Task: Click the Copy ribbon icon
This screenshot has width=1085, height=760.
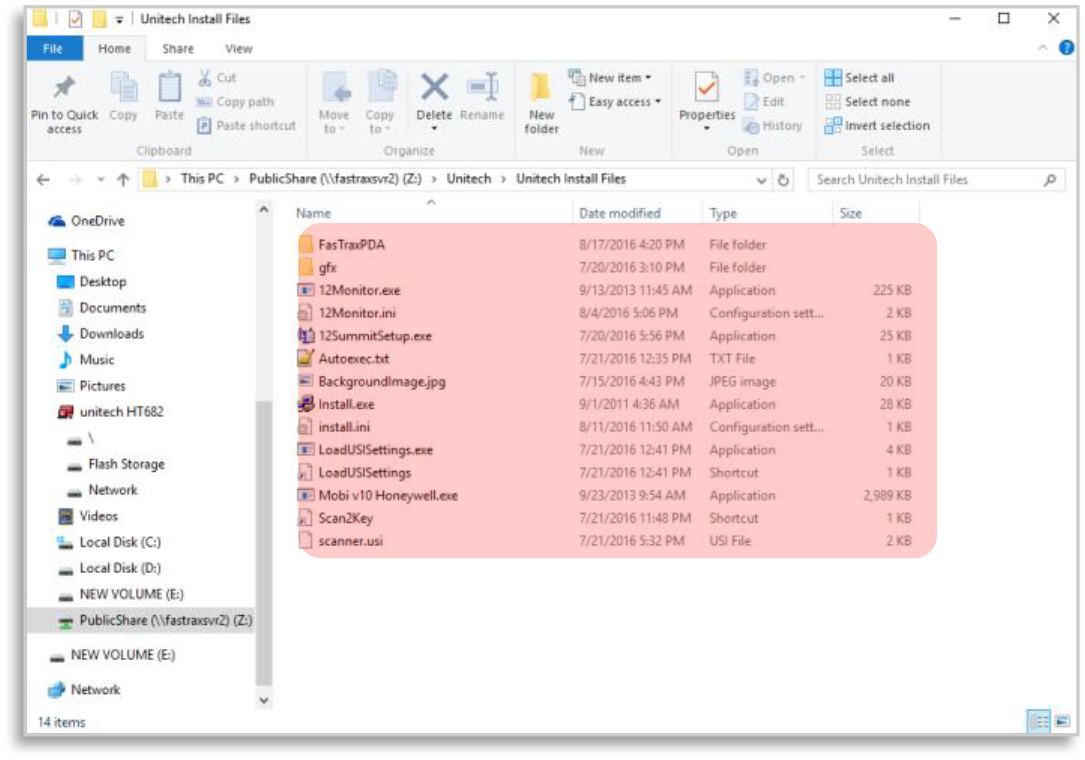Action: (x=124, y=88)
